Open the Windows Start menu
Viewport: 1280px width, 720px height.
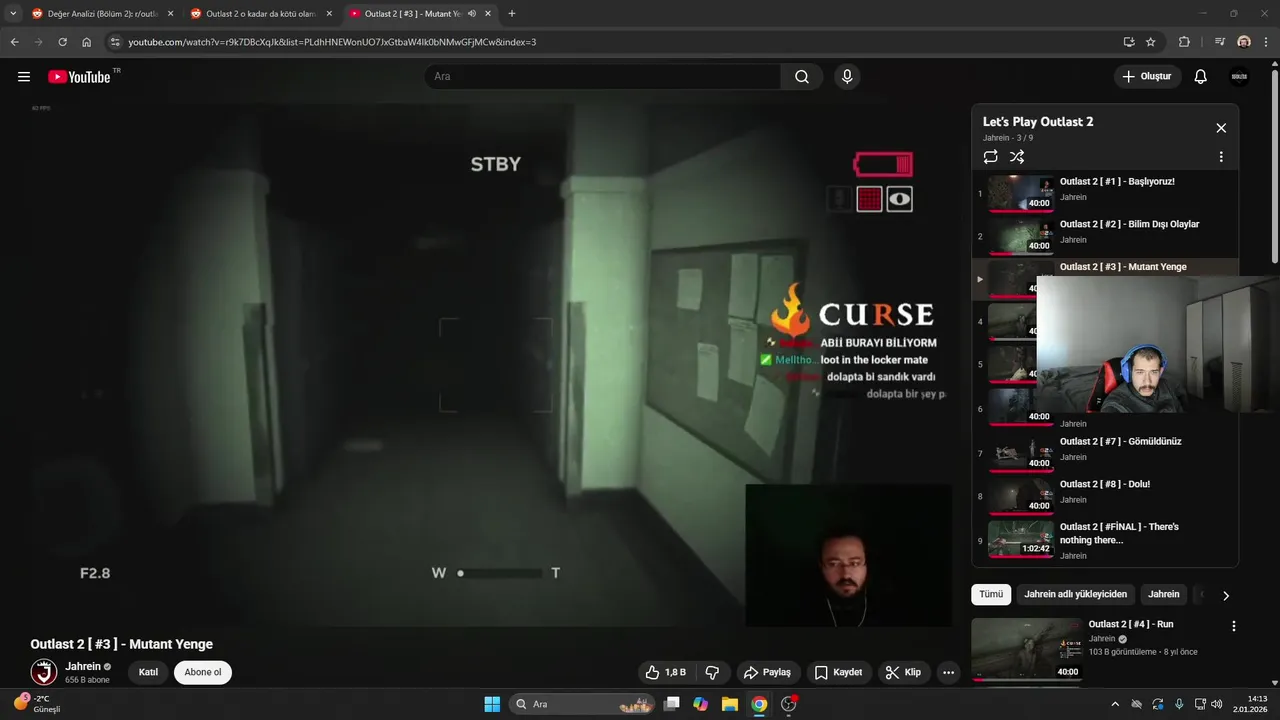tap(492, 704)
